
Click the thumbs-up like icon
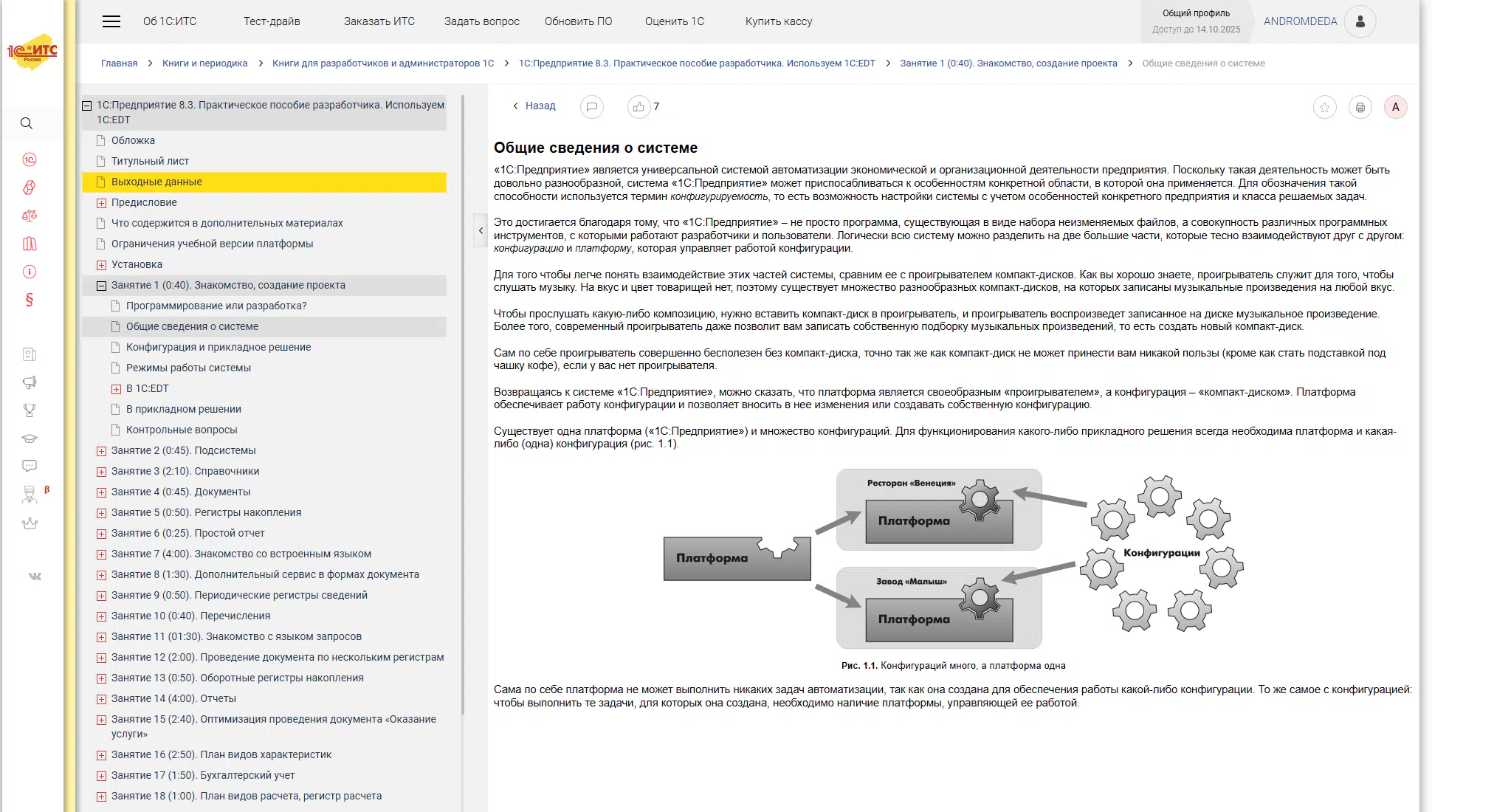tap(639, 107)
